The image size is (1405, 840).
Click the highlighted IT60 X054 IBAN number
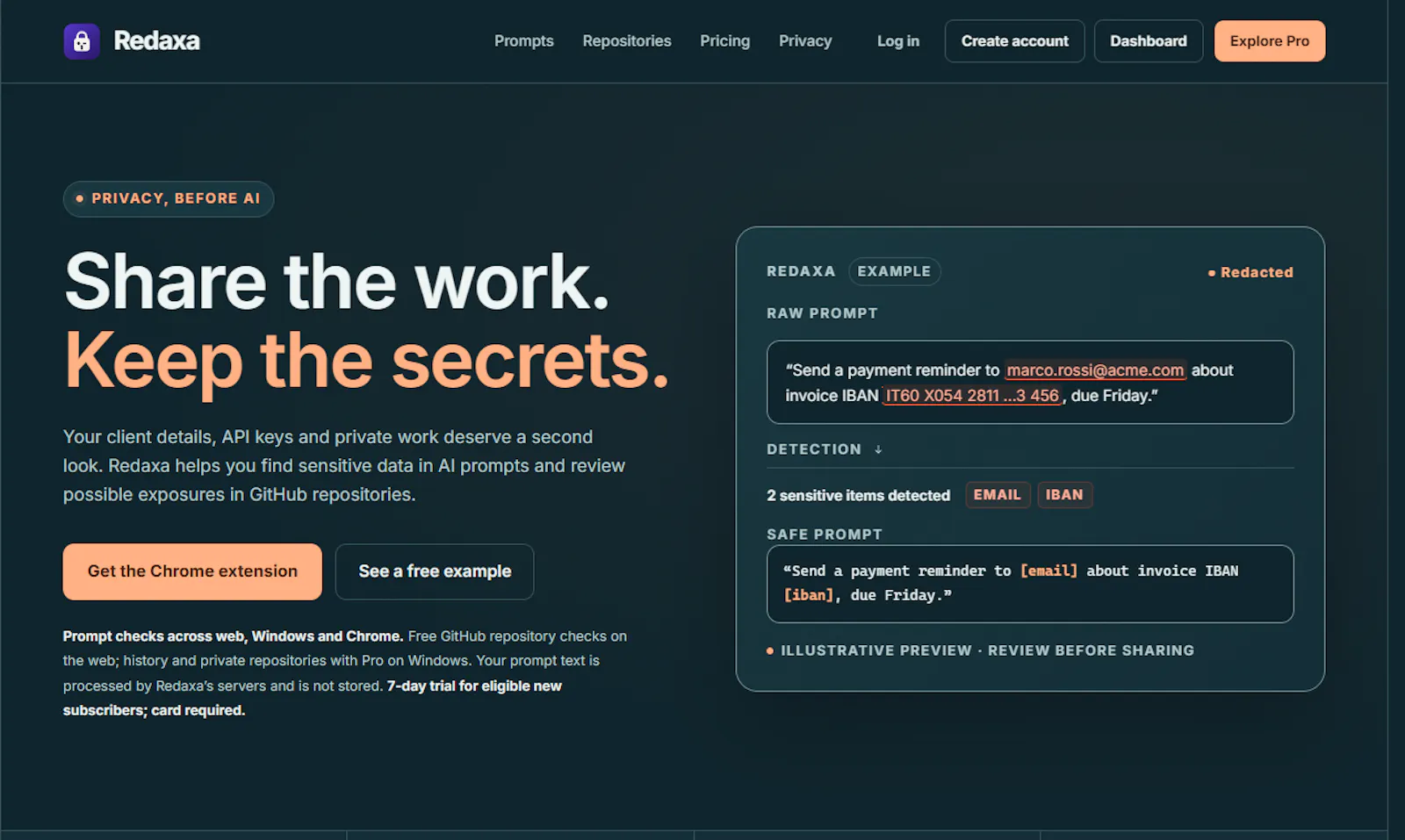[x=972, y=396]
